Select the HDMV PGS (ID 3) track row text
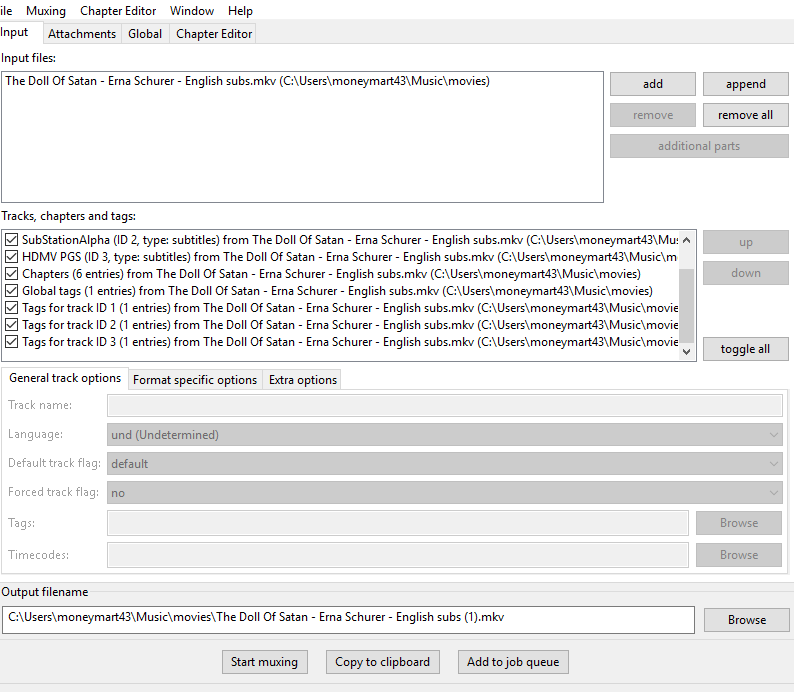This screenshot has width=794, height=692. (349, 257)
